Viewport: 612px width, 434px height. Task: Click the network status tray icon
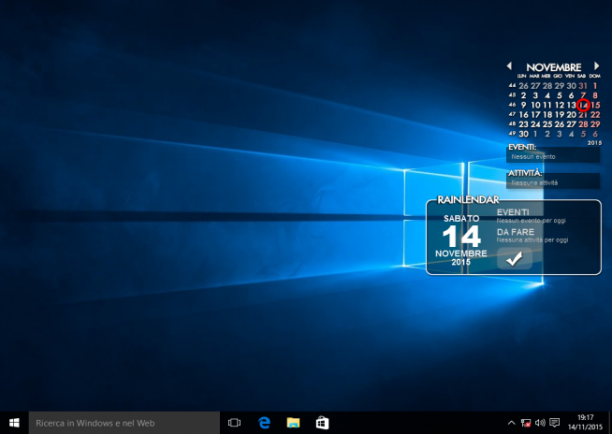pos(526,423)
